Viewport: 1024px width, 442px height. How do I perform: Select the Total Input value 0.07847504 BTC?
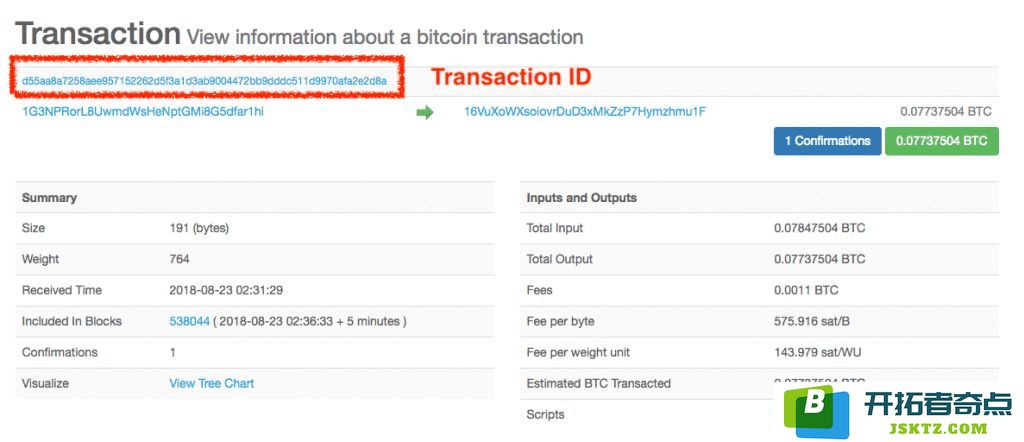(x=820, y=228)
